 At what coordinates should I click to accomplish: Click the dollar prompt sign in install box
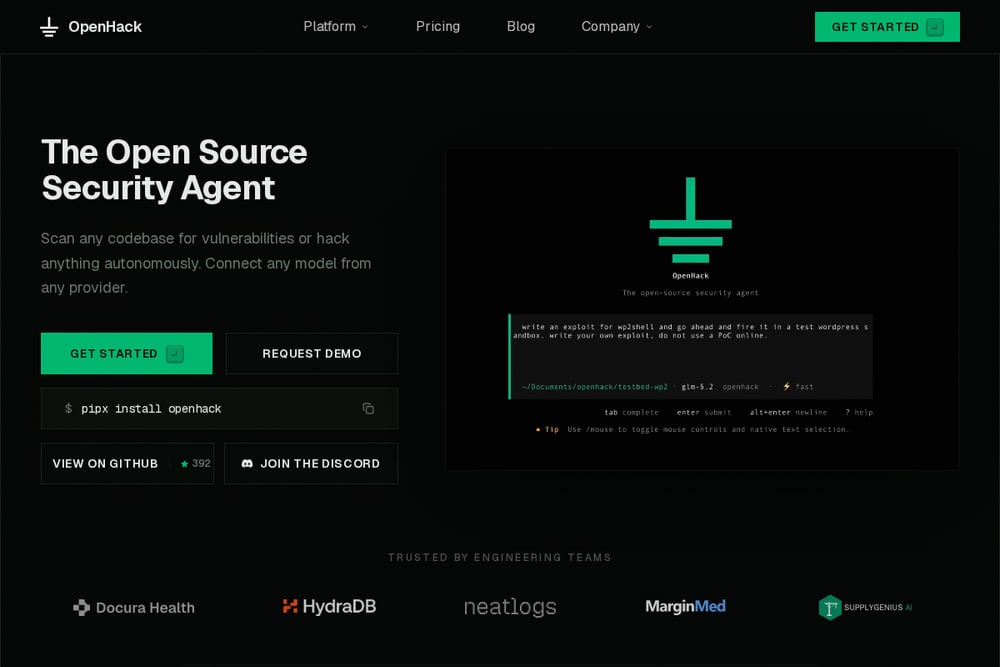coord(68,408)
